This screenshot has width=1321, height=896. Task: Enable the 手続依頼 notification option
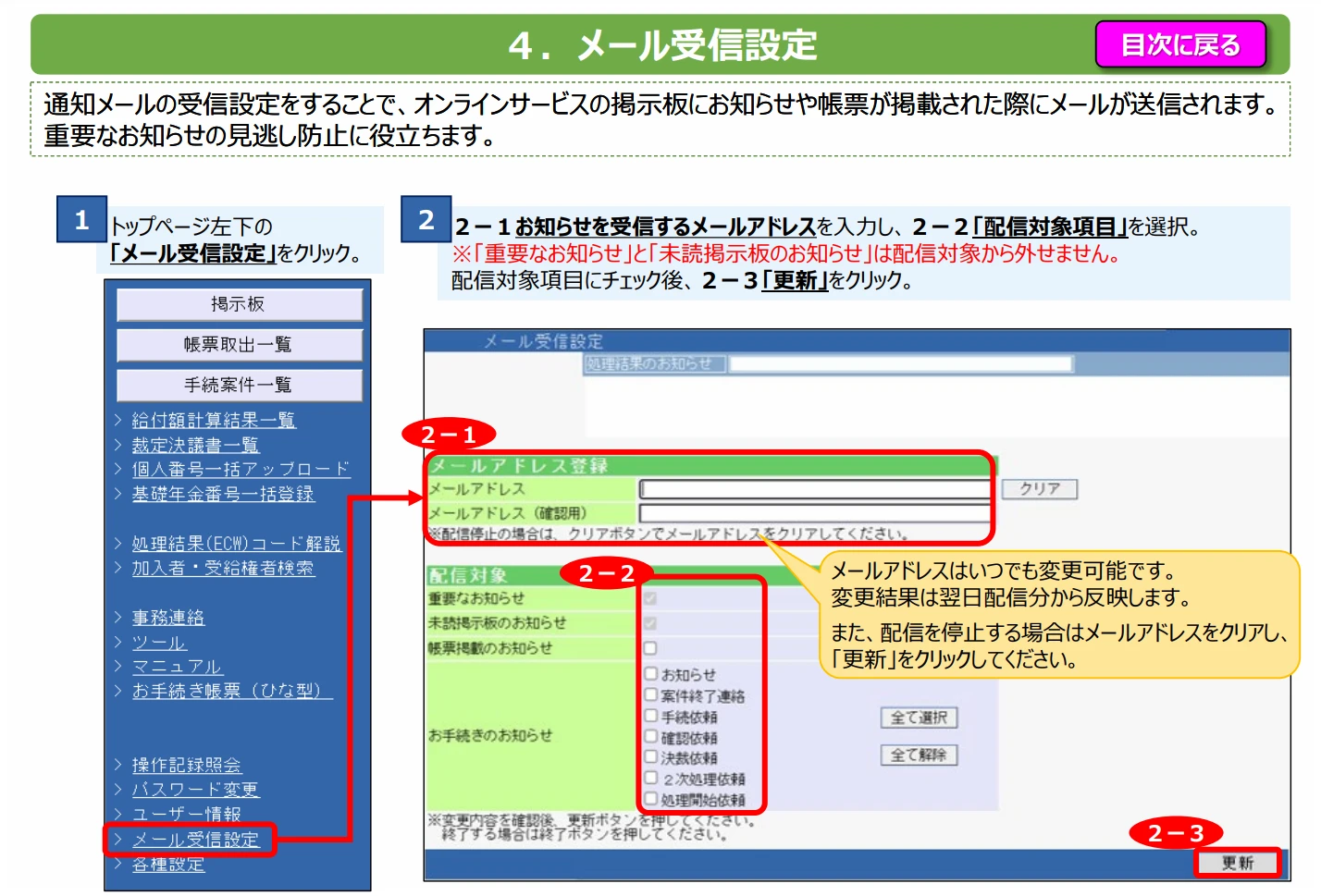[x=650, y=717]
